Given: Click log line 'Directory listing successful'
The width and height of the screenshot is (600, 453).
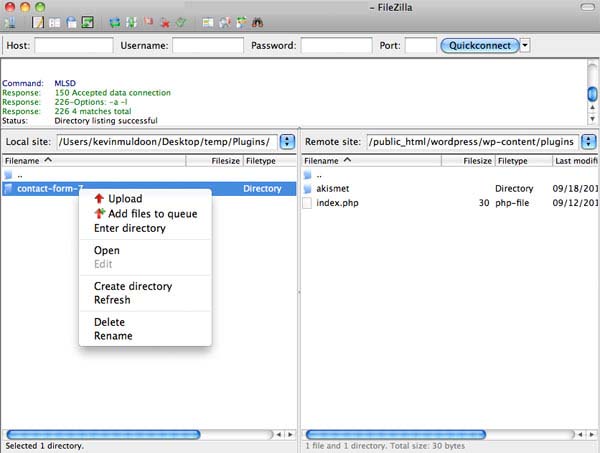Looking at the screenshot, I should click(x=106, y=121).
